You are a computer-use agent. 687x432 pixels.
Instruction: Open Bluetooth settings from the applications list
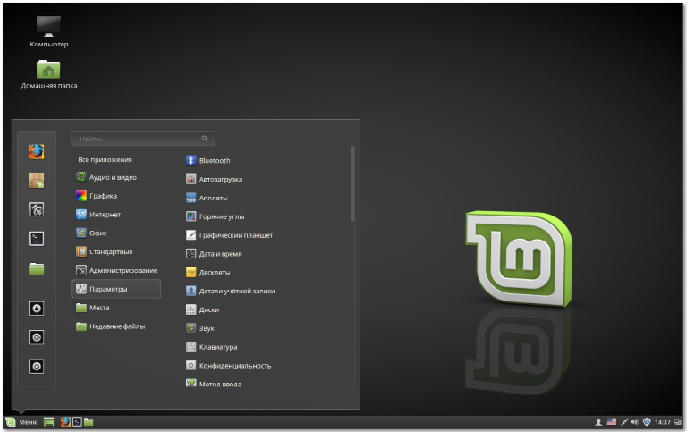(213, 160)
